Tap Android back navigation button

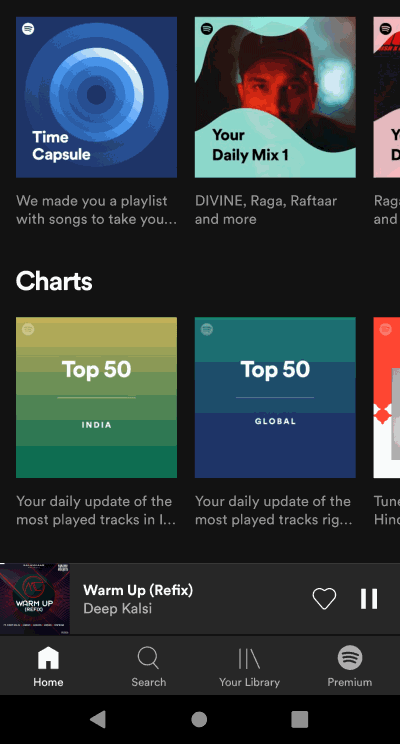pos(98,719)
